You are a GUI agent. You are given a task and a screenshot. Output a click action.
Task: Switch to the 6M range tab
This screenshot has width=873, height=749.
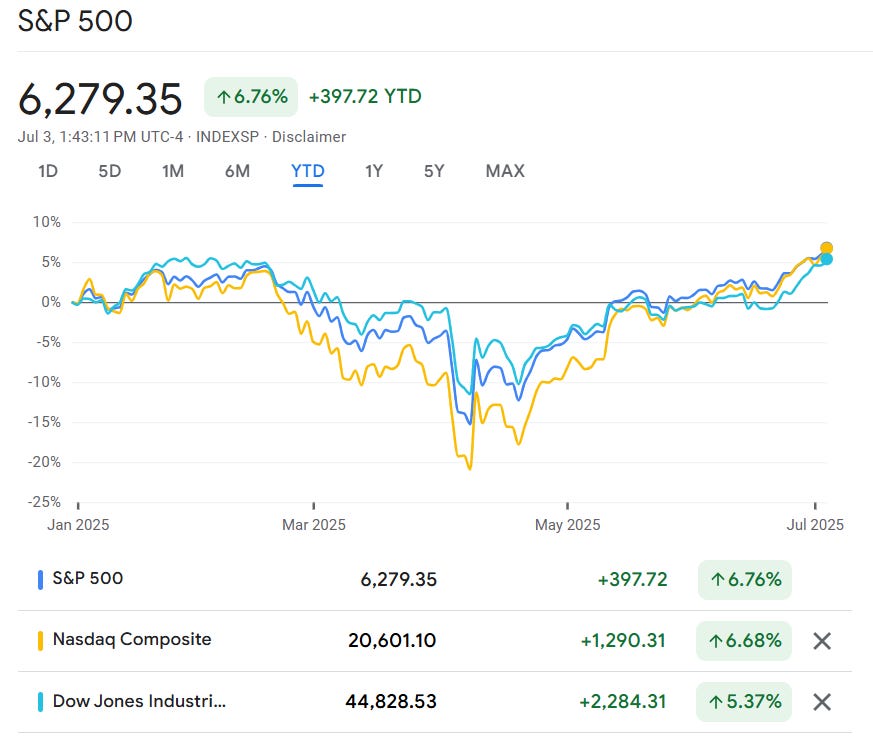tap(237, 171)
